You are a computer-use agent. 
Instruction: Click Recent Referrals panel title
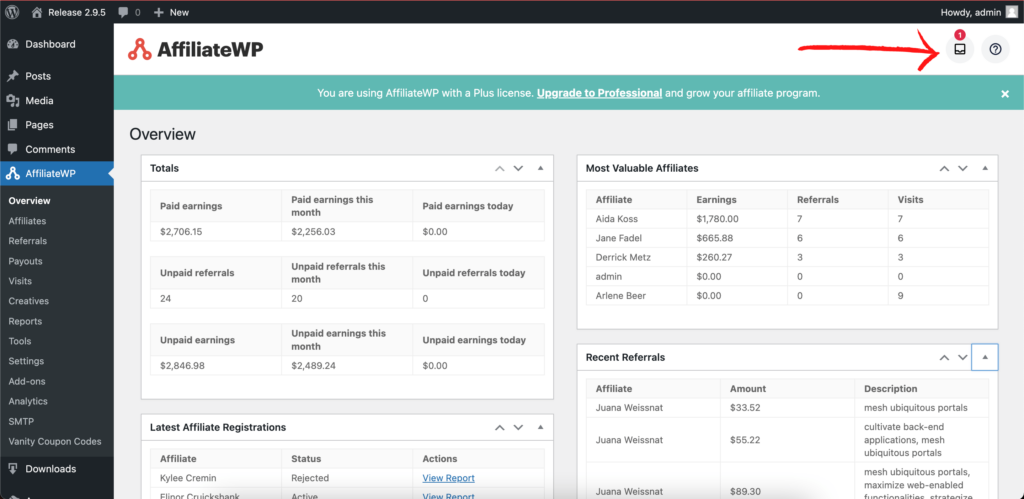tap(626, 357)
